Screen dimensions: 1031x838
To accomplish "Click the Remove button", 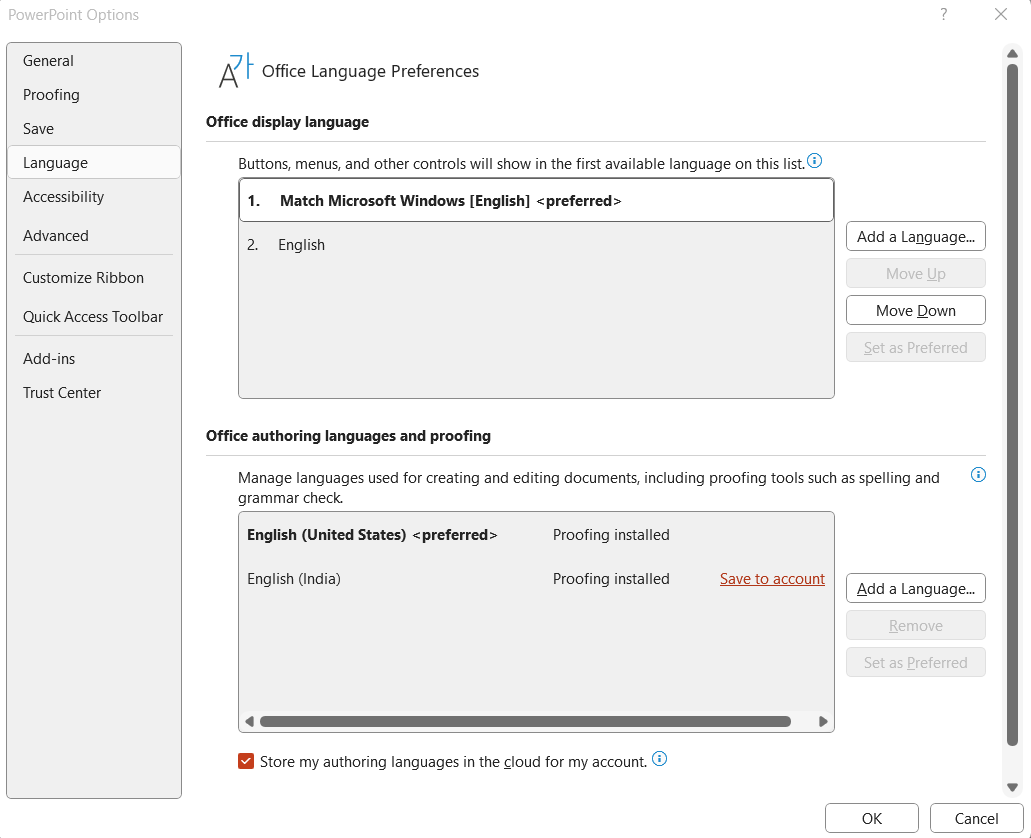I will 915,625.
